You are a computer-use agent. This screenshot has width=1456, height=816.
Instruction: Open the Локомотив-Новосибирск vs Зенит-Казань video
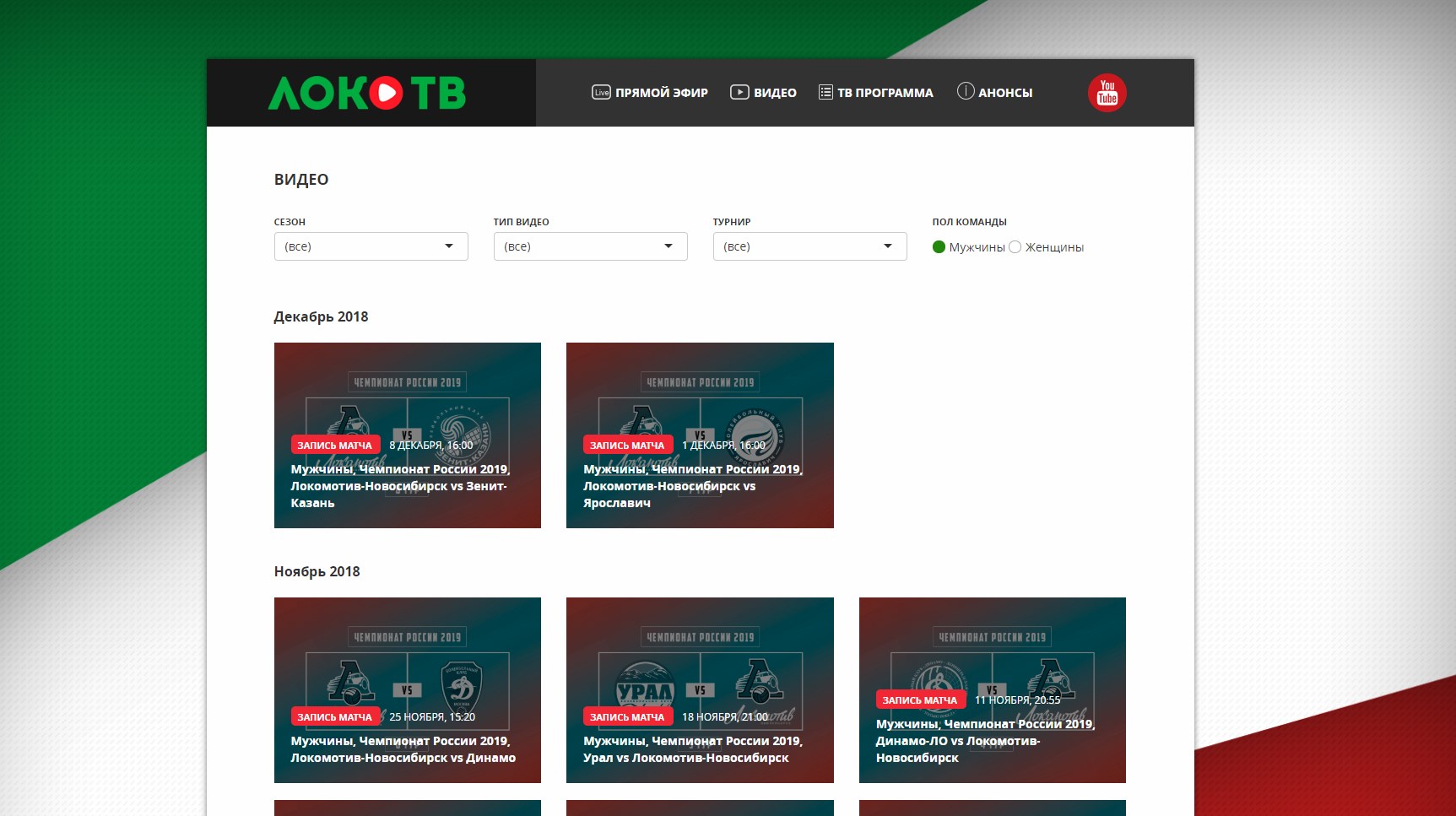coord(408,435)
